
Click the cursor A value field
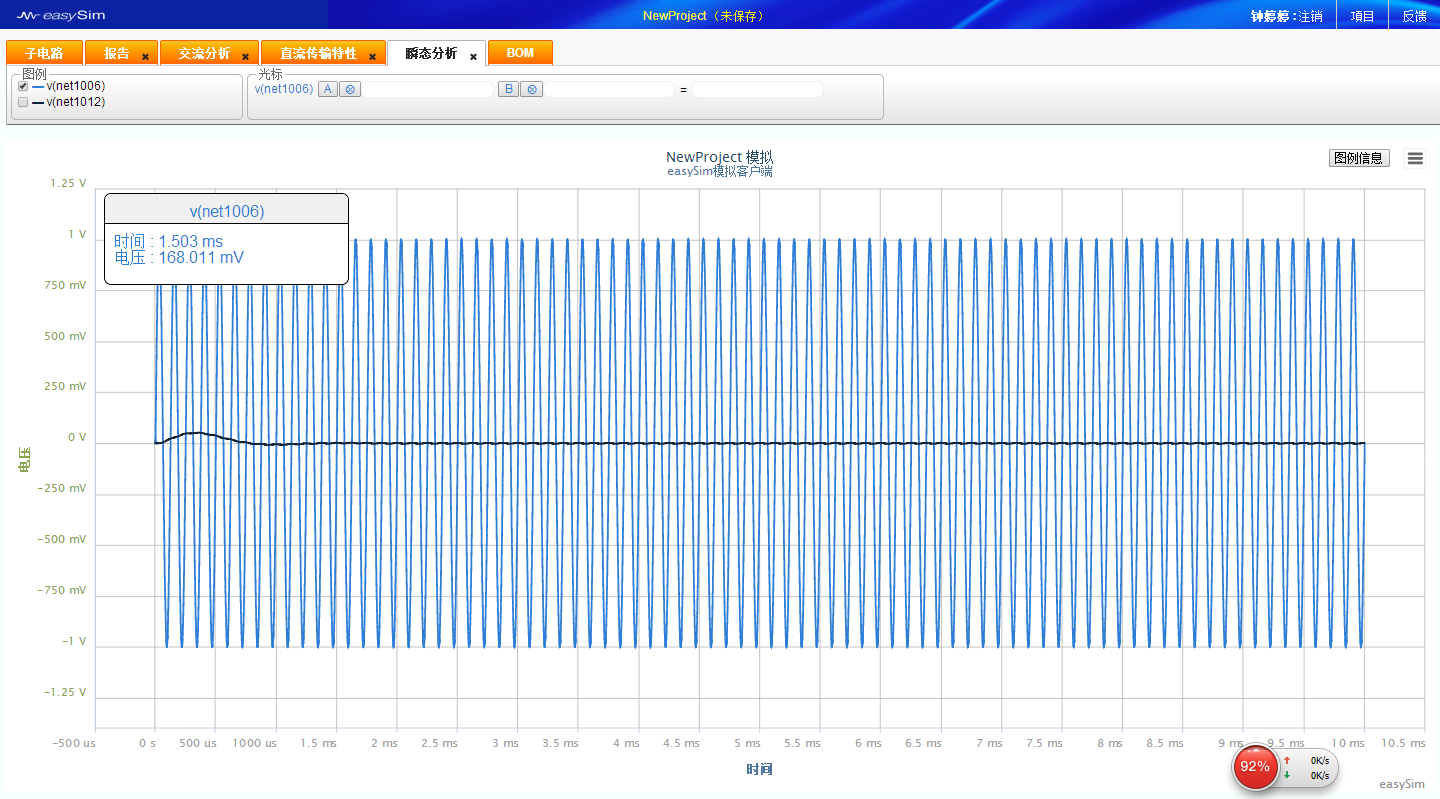point(428,90)
